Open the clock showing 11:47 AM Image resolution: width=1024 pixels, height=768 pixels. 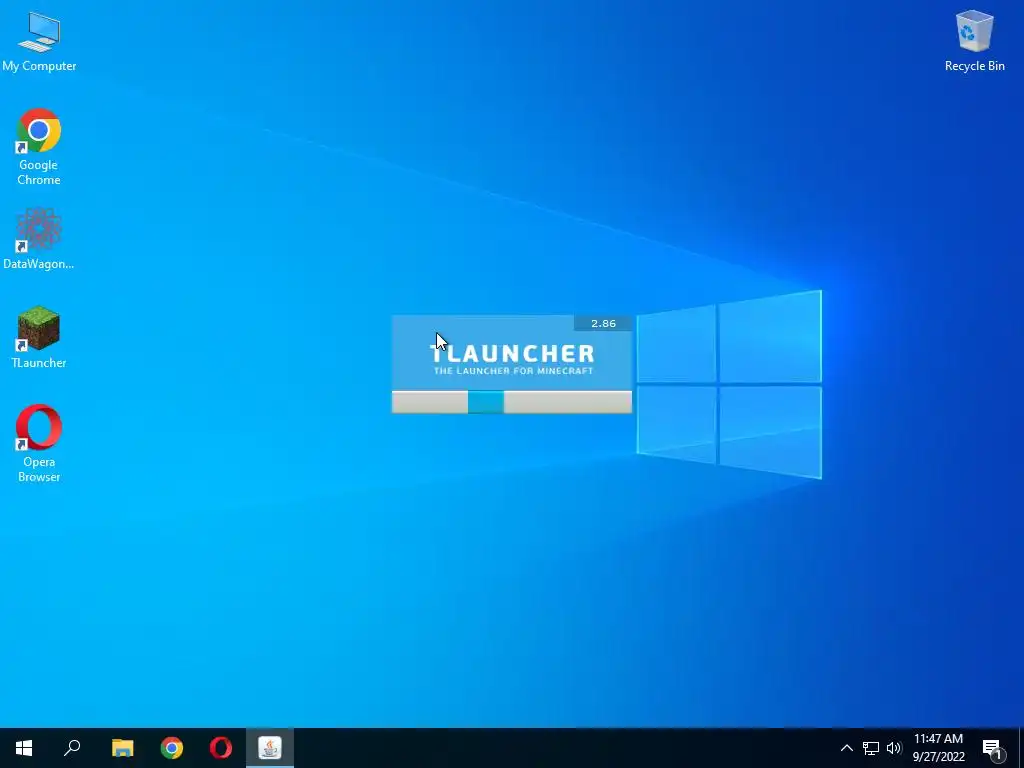point(938,748)
